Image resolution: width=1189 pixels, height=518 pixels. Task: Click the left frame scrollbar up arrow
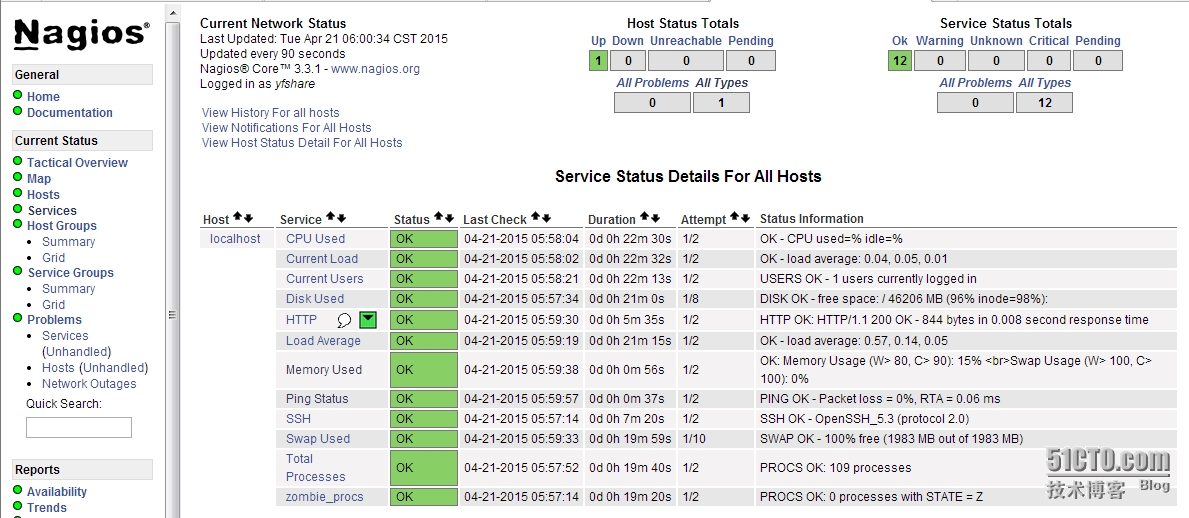coord(173,13)
